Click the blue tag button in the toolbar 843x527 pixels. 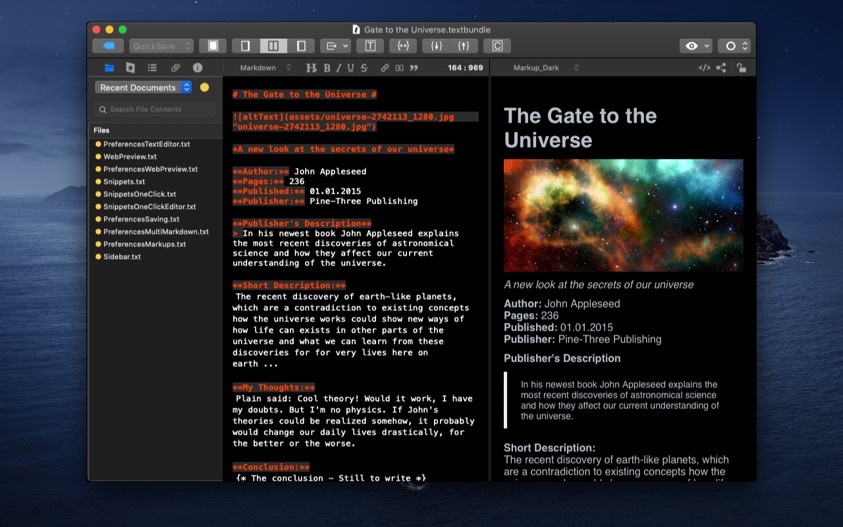[108, 46]
